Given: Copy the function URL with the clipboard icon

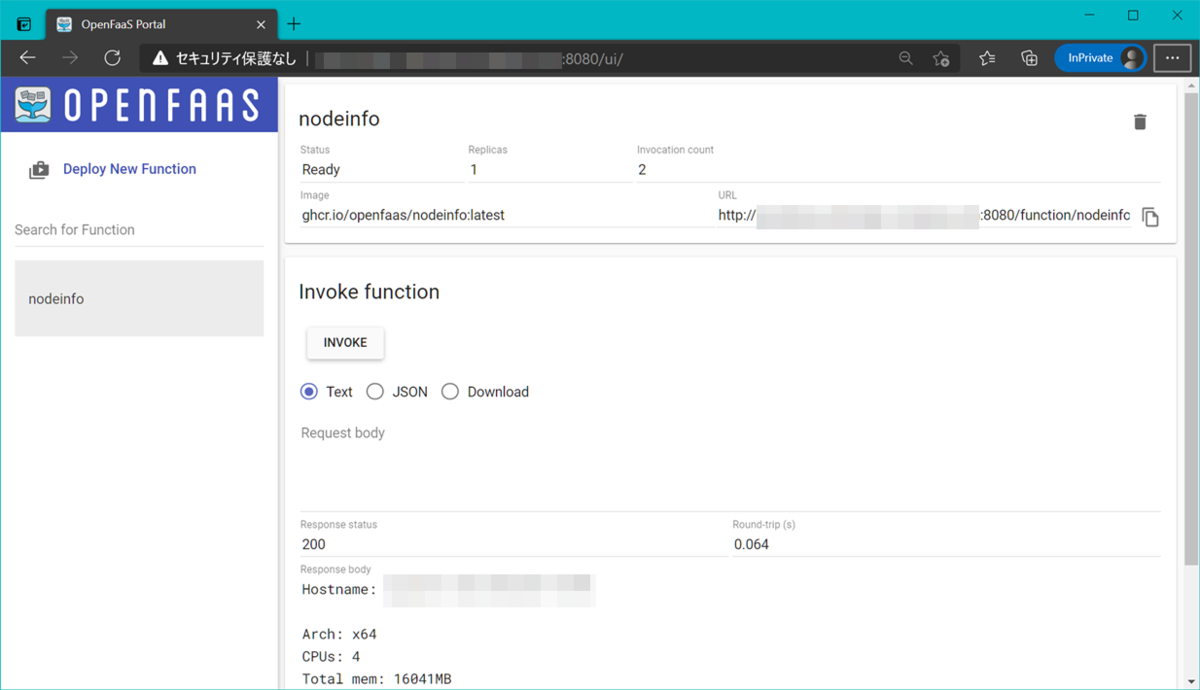Looking at the screenshot, I should point(1150,217).
